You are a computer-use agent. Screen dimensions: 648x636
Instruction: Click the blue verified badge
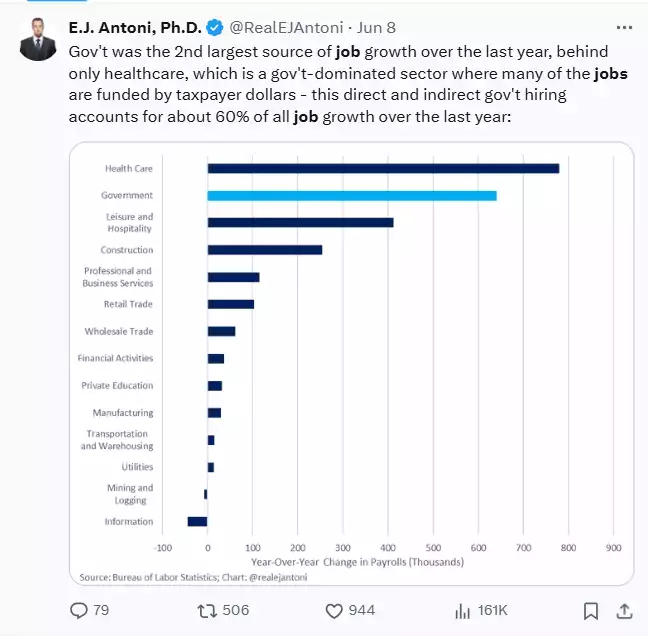pos(214,27)
